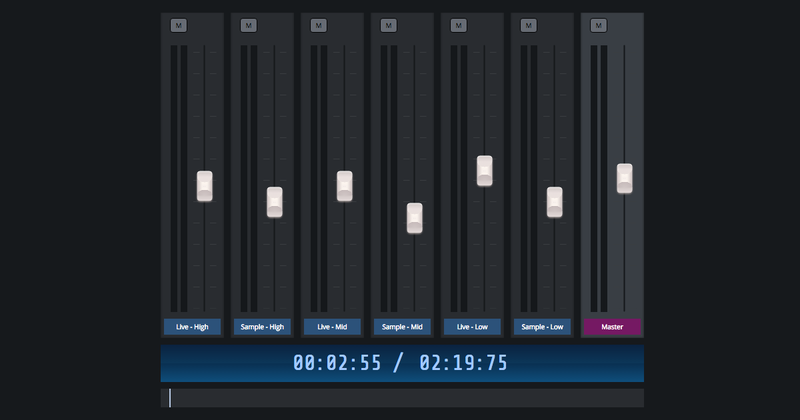Toggle mute on Live - Mid channel

[x=318, y=25]
